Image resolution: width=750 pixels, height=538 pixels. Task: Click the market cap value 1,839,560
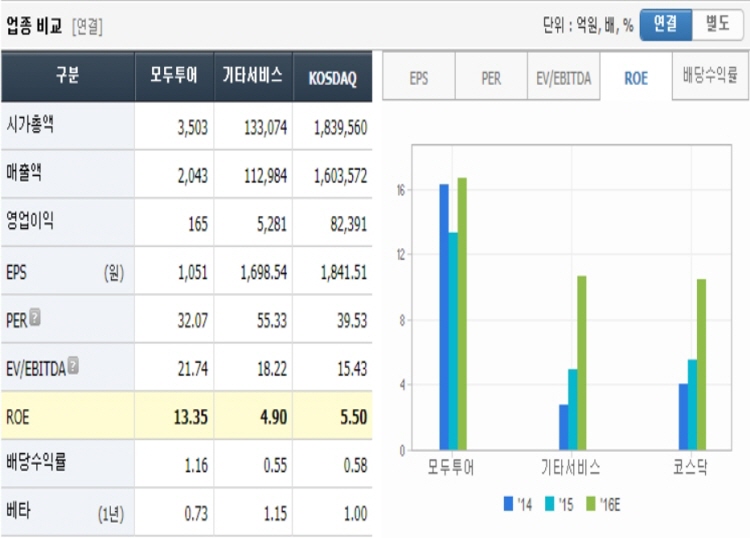coord(341,128)
